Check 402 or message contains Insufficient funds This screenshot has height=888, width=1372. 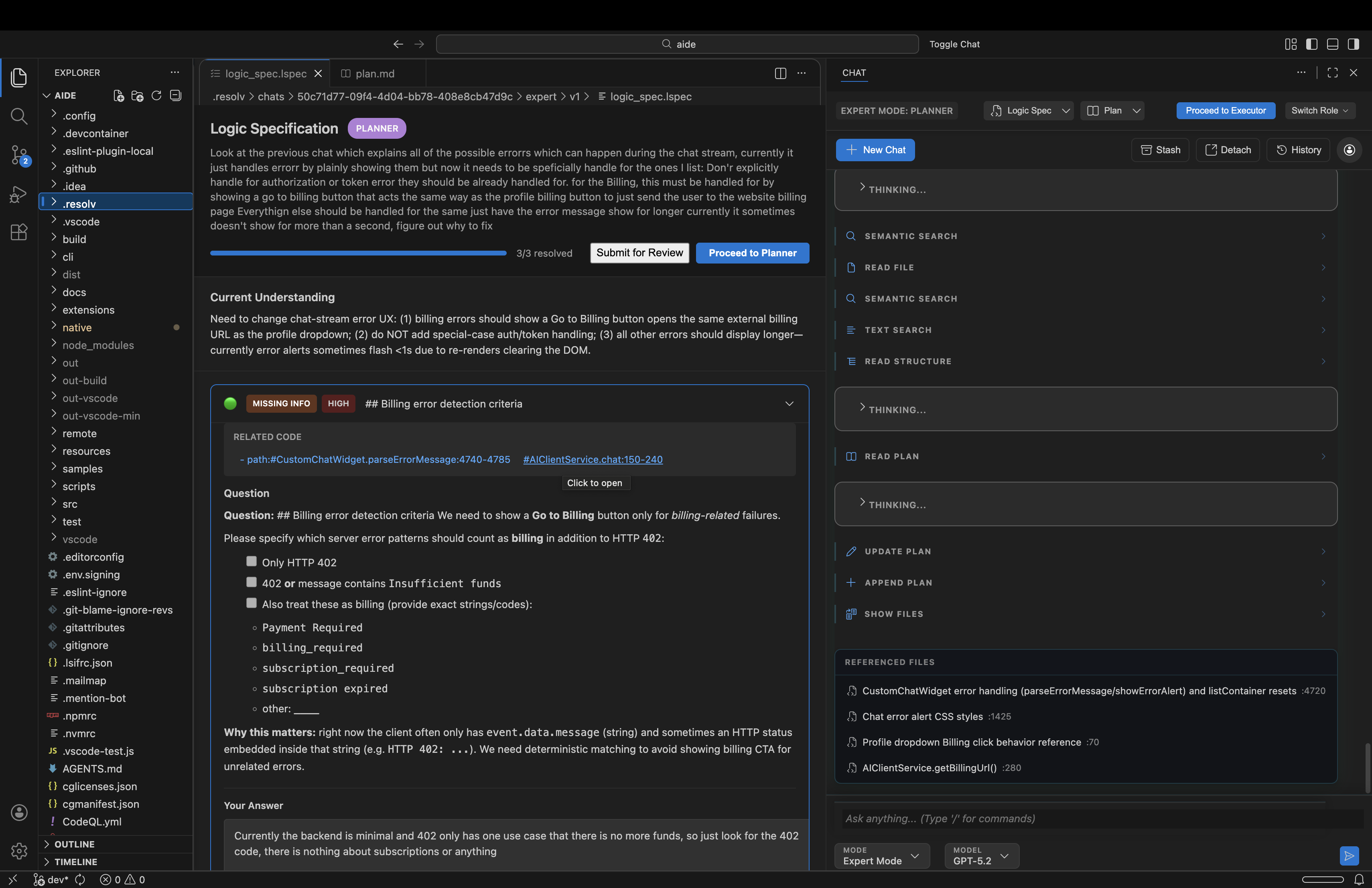pyautogui.click(x=251, y=583)
